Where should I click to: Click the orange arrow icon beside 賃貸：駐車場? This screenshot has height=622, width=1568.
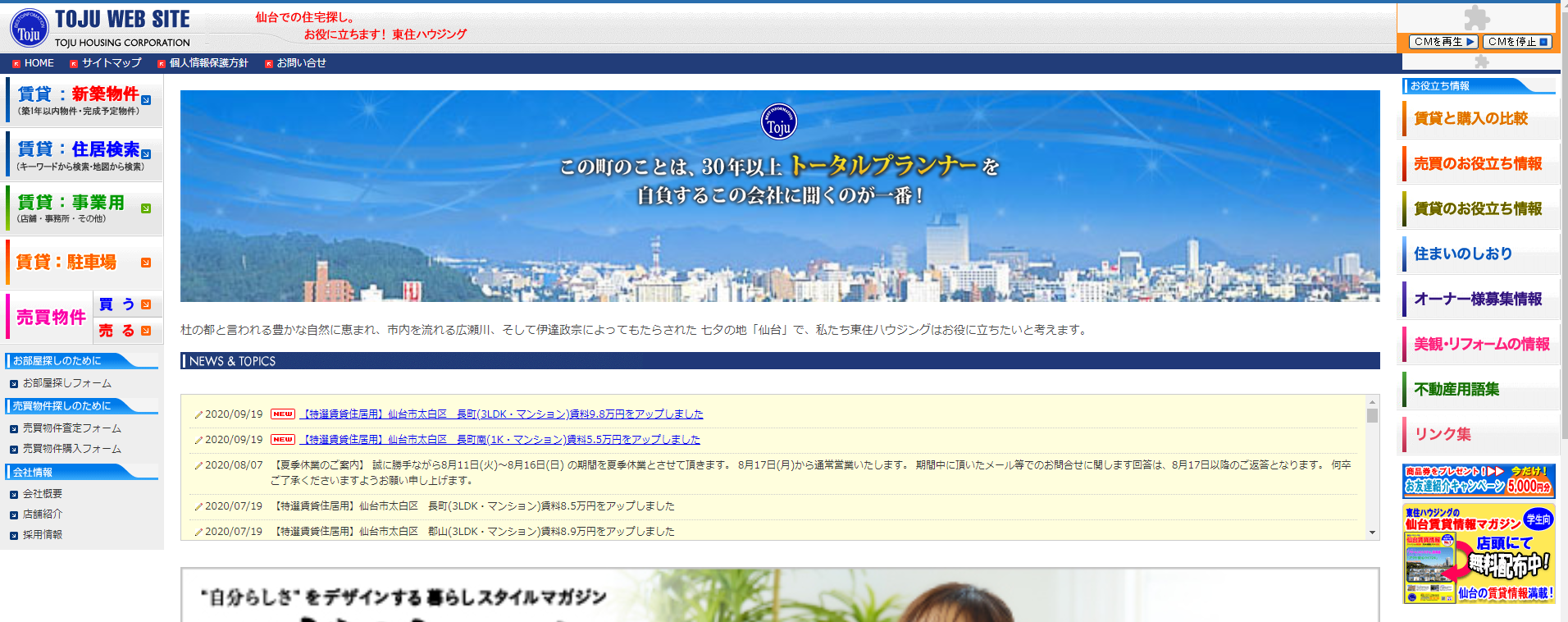click(x=146, y=263)
